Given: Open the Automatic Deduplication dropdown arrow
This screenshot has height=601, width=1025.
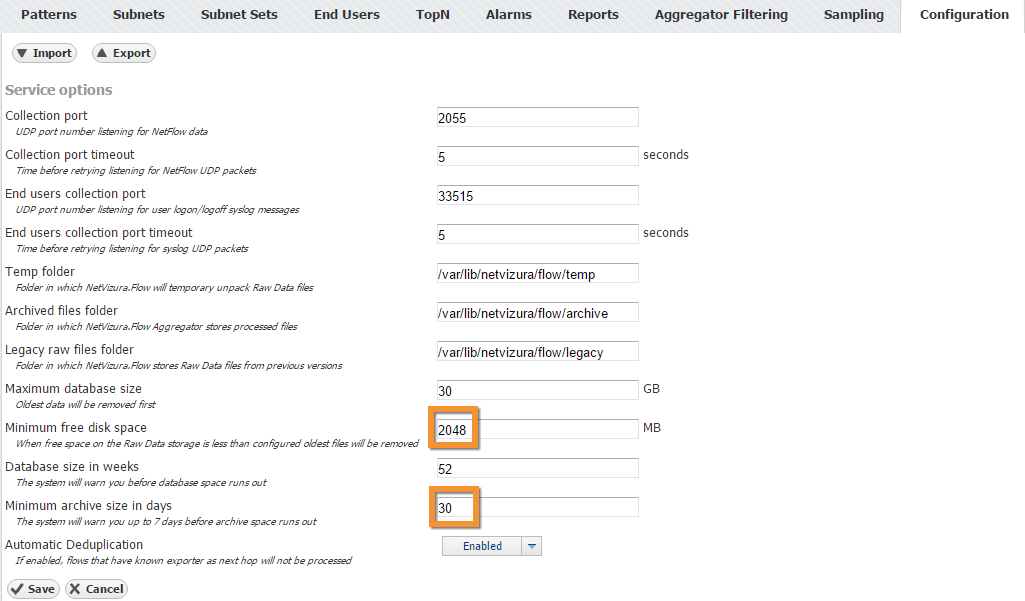Looking at the screenshot, I should (x=532, y=546).
